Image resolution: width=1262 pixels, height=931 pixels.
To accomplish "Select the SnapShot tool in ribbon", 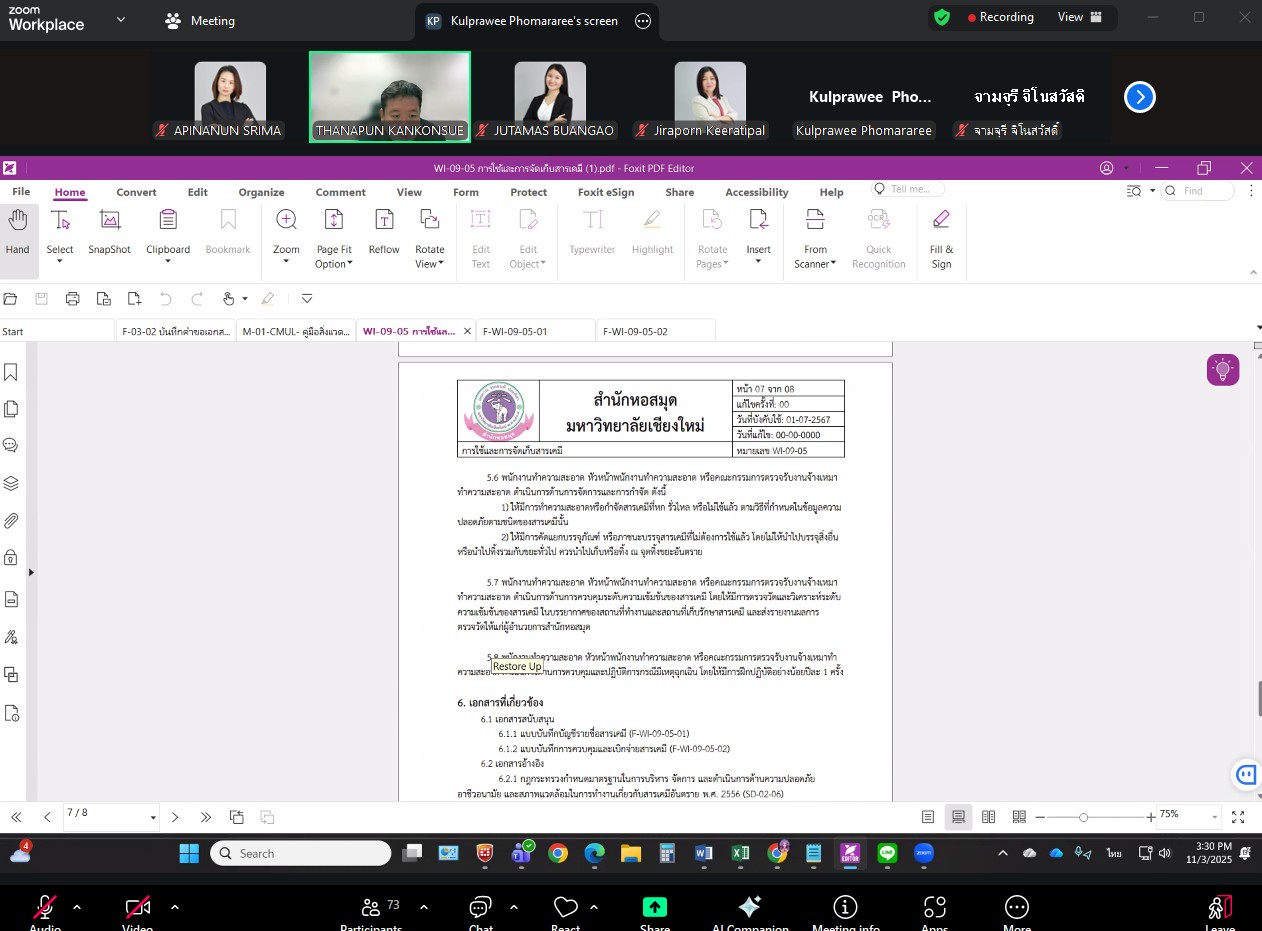I will [x=109, y=232].
